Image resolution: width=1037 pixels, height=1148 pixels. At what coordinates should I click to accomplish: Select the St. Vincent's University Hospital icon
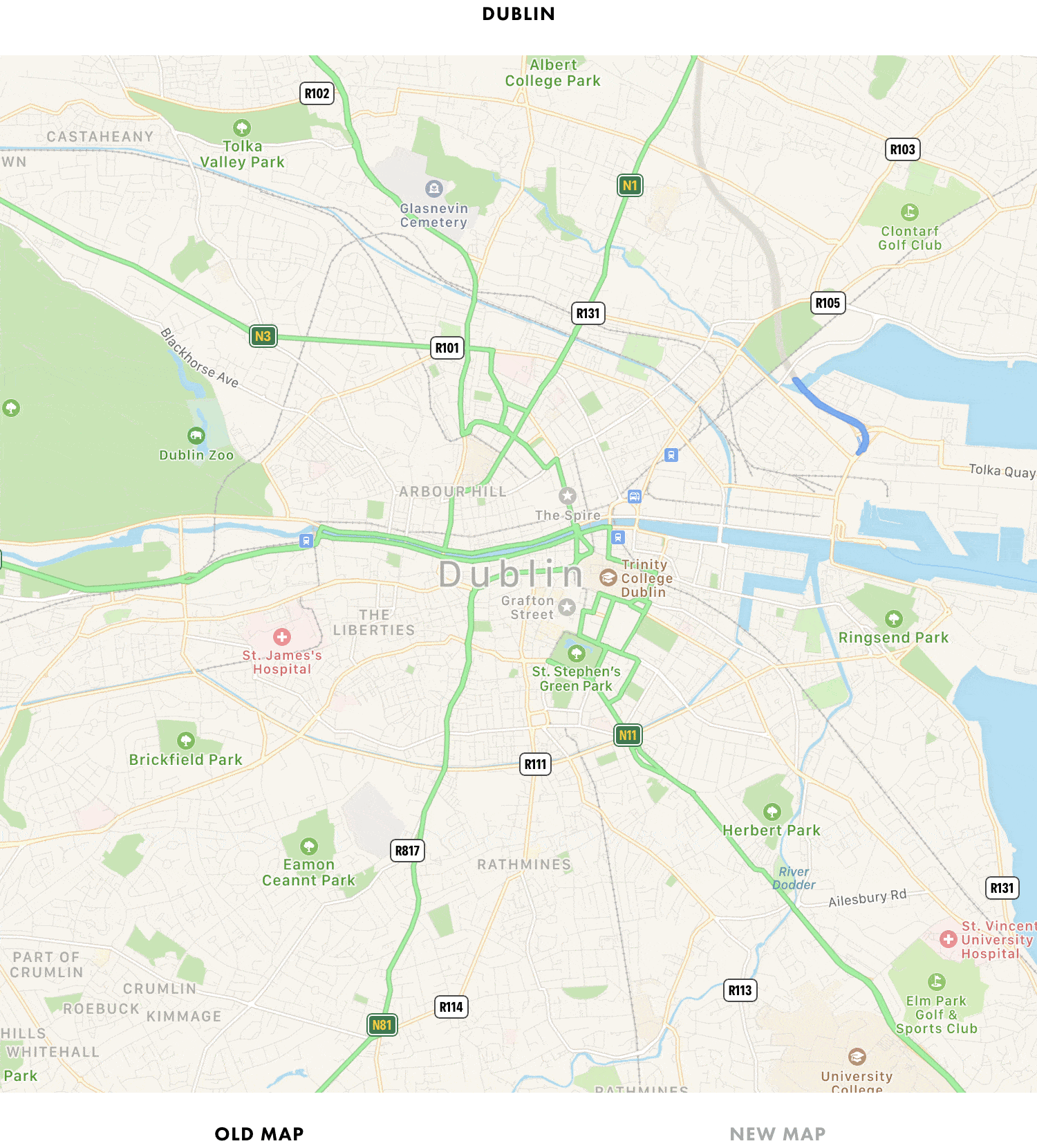[x=949, y=939]
